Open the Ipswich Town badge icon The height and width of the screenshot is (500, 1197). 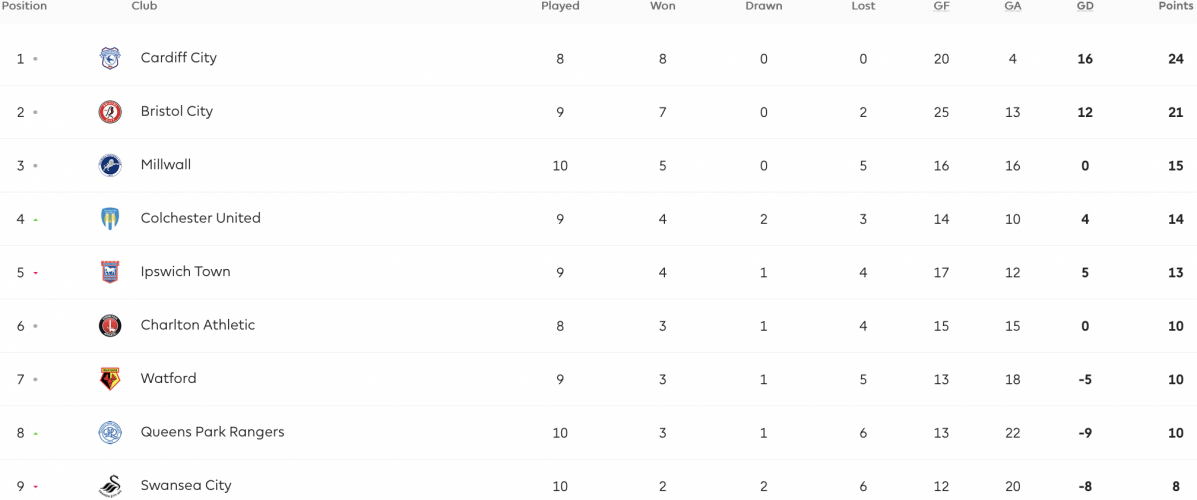pyautogui.click(x=110, y=272)
